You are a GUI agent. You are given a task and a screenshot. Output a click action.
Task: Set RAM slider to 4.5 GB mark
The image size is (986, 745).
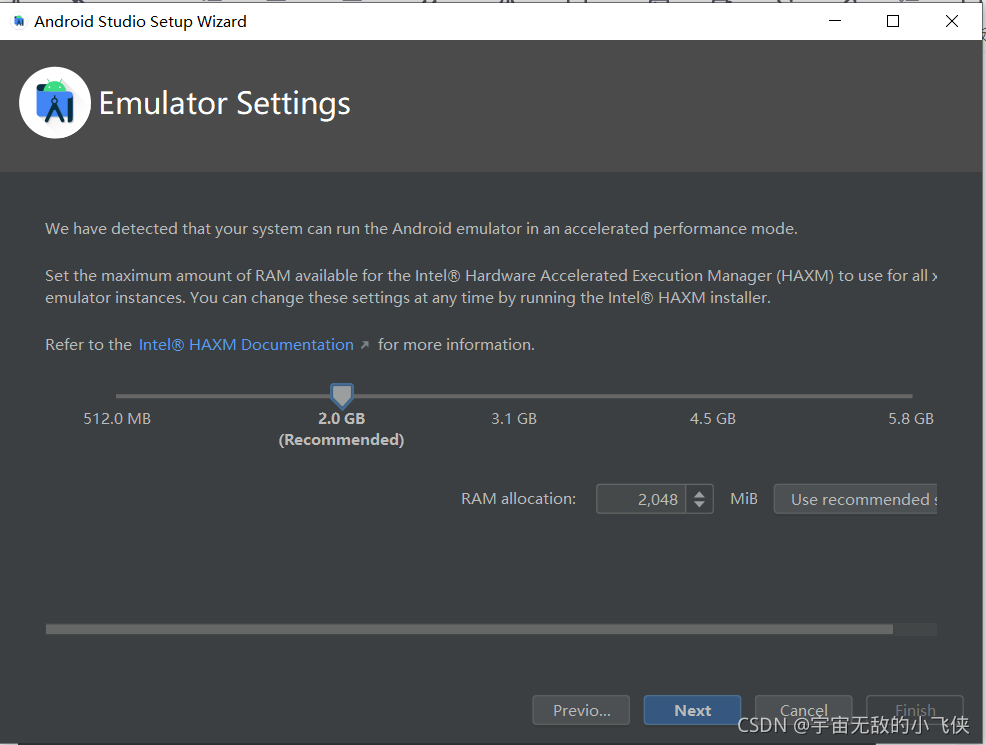[x=712, y=397]
